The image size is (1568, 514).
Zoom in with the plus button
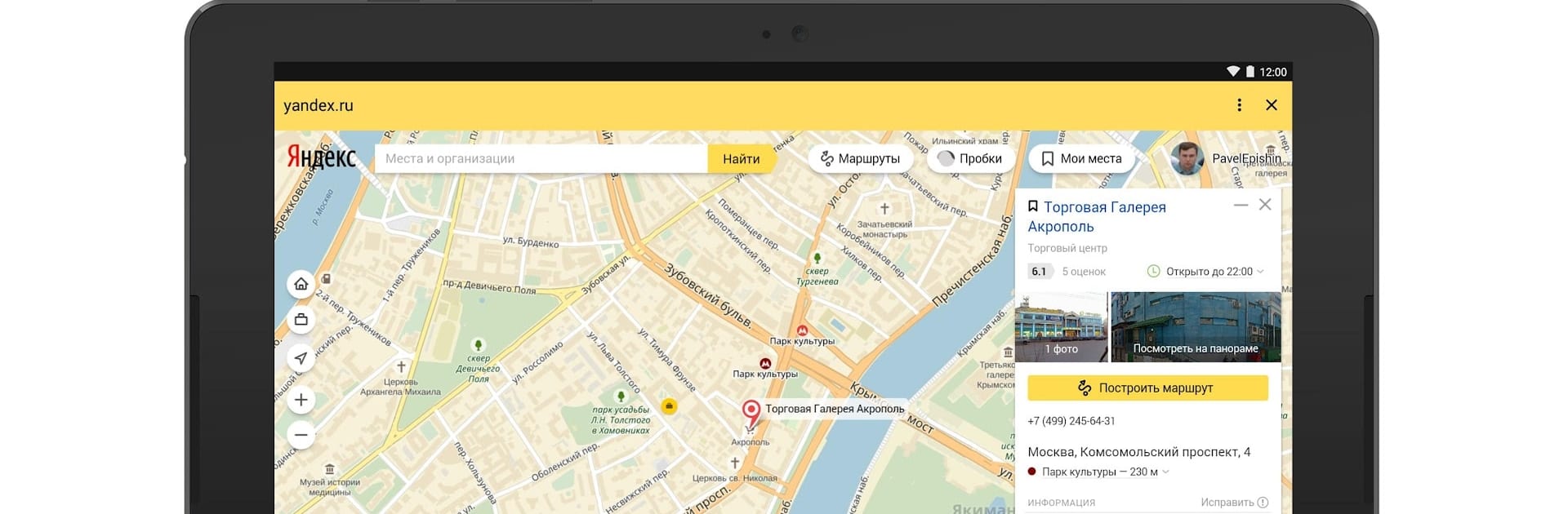pyautogui.click(x=301, y=400)
